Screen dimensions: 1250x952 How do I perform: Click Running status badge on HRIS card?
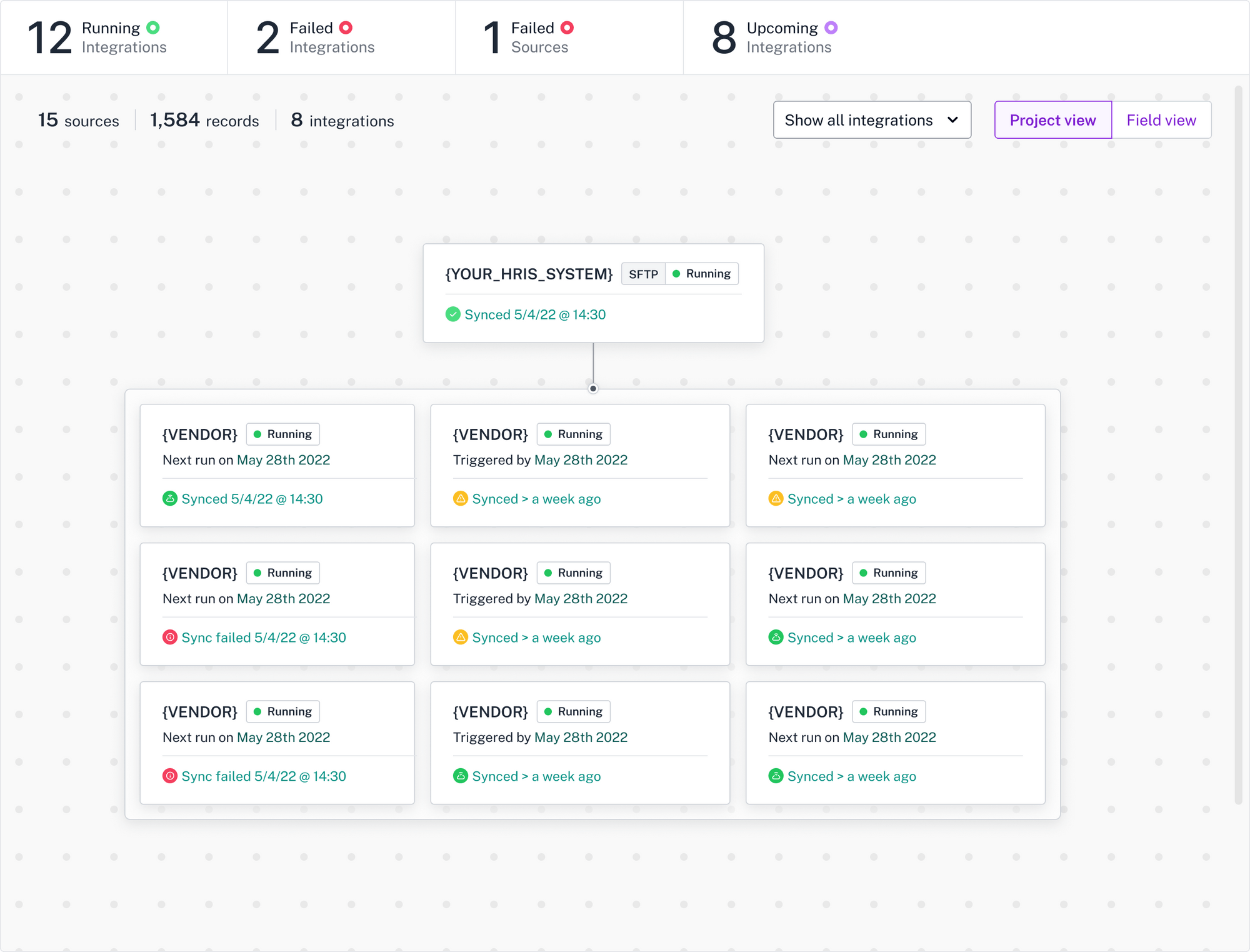coord(701,274)
